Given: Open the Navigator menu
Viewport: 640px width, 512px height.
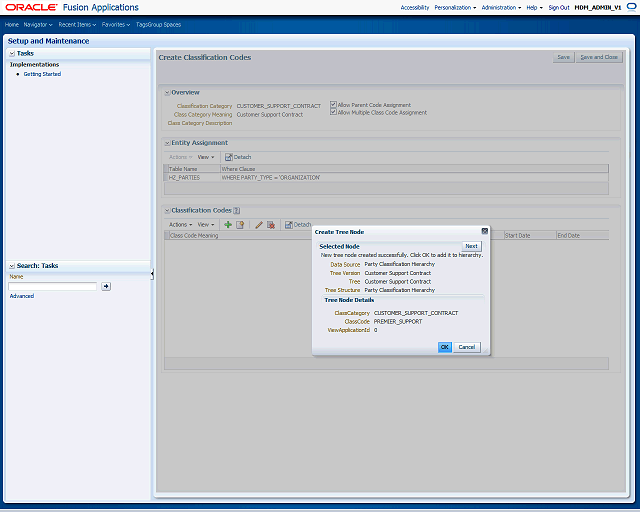Looking at the screenshot, I should 38,24.
